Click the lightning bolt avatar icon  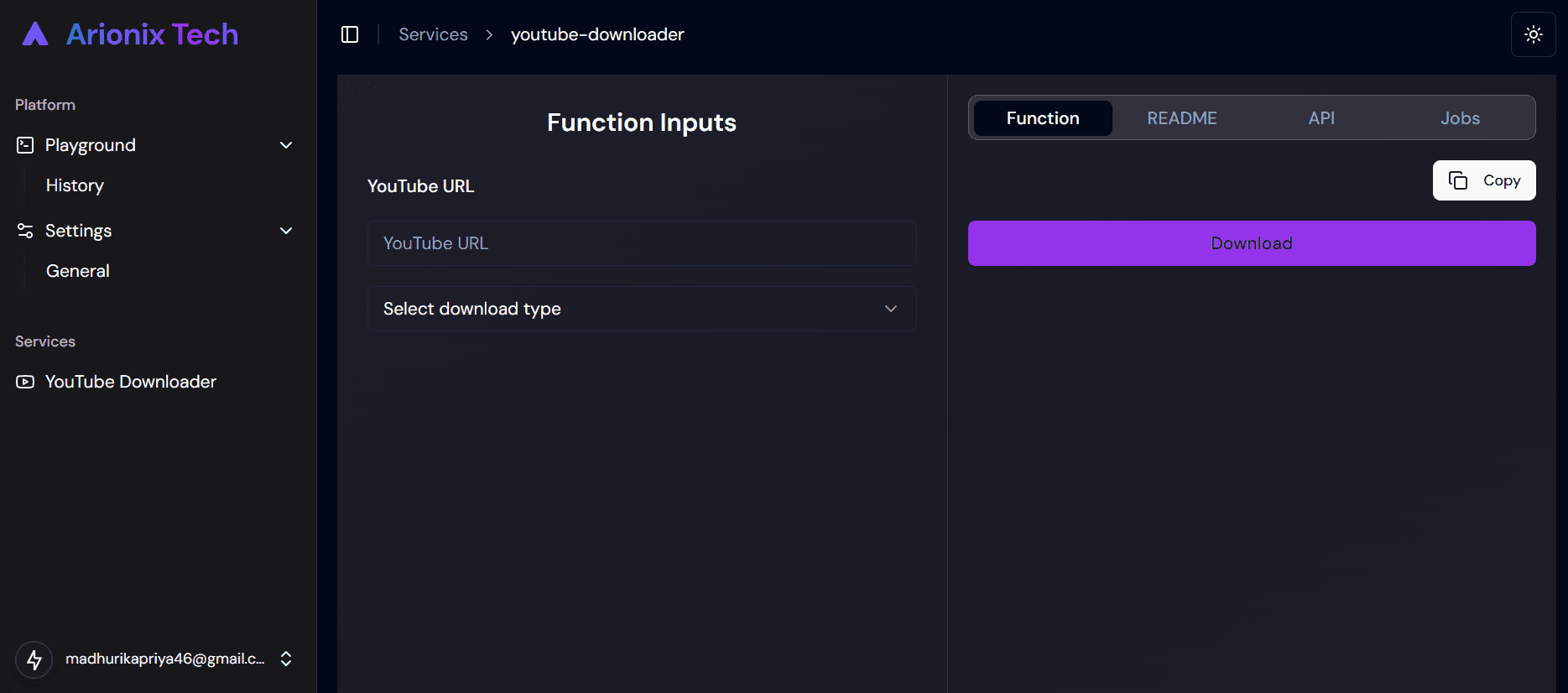(34, 659)
